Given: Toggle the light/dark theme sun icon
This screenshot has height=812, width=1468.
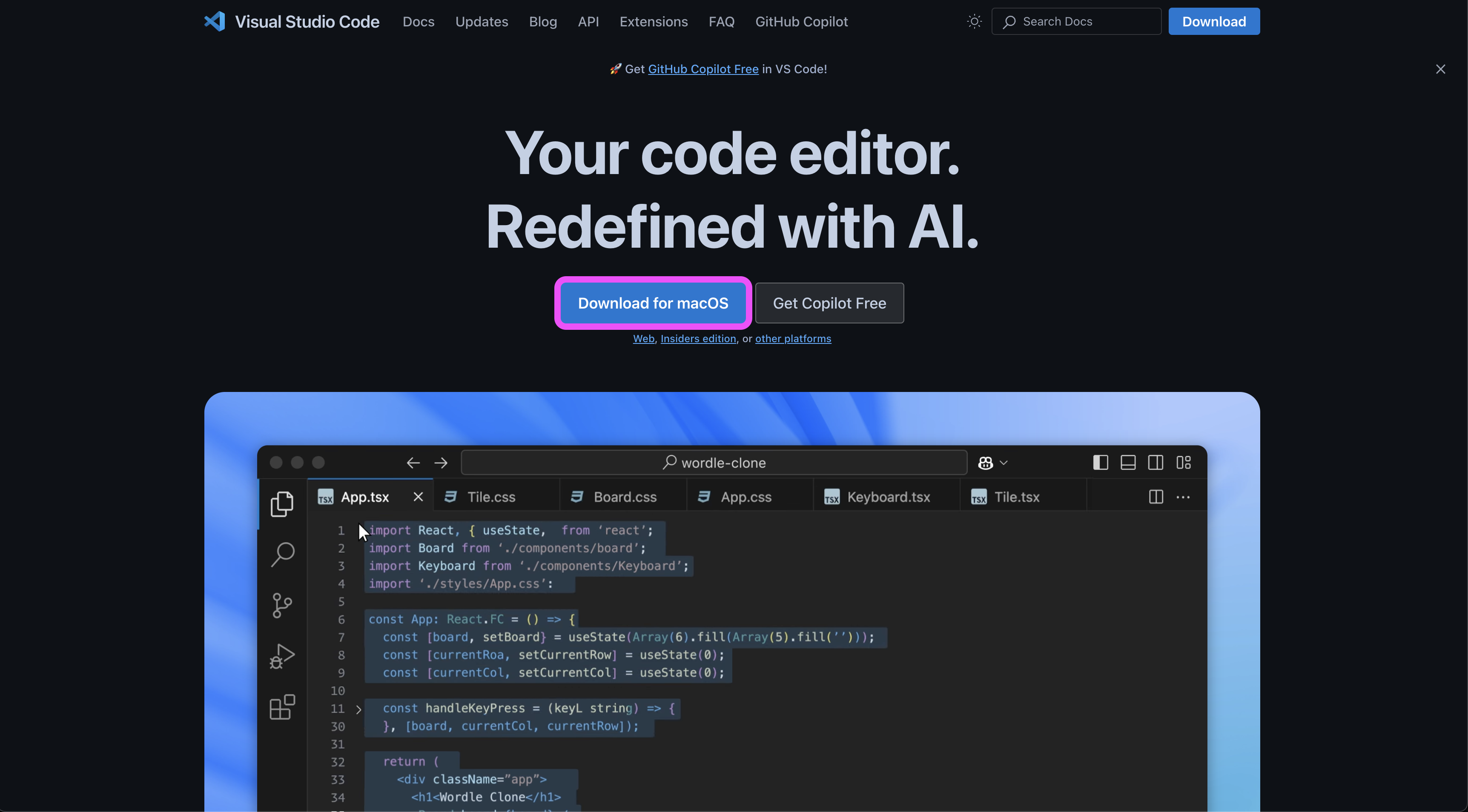Looking at the screenshot, I should (x=975, y=22).
